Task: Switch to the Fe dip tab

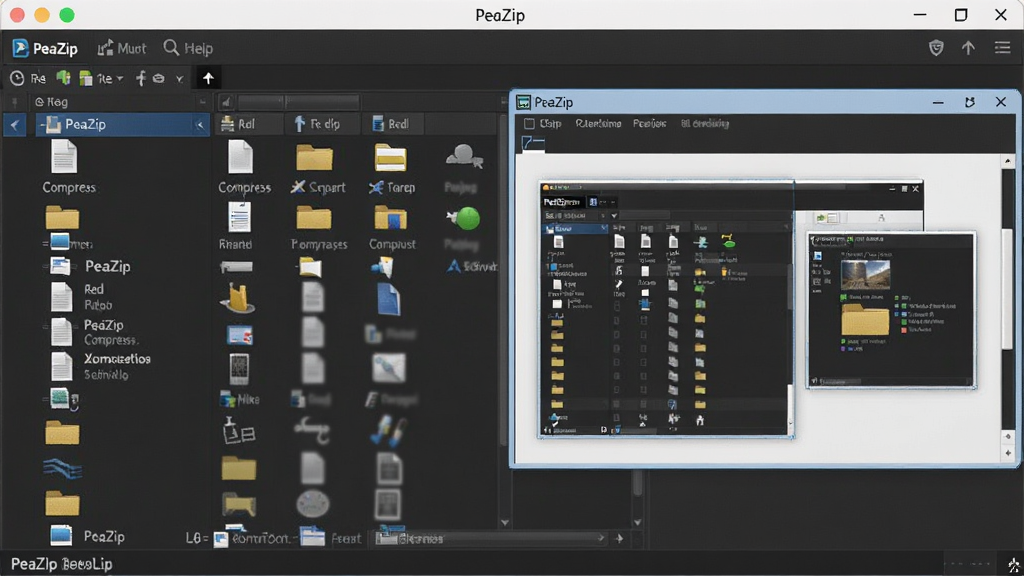Action: pos(321,124)
